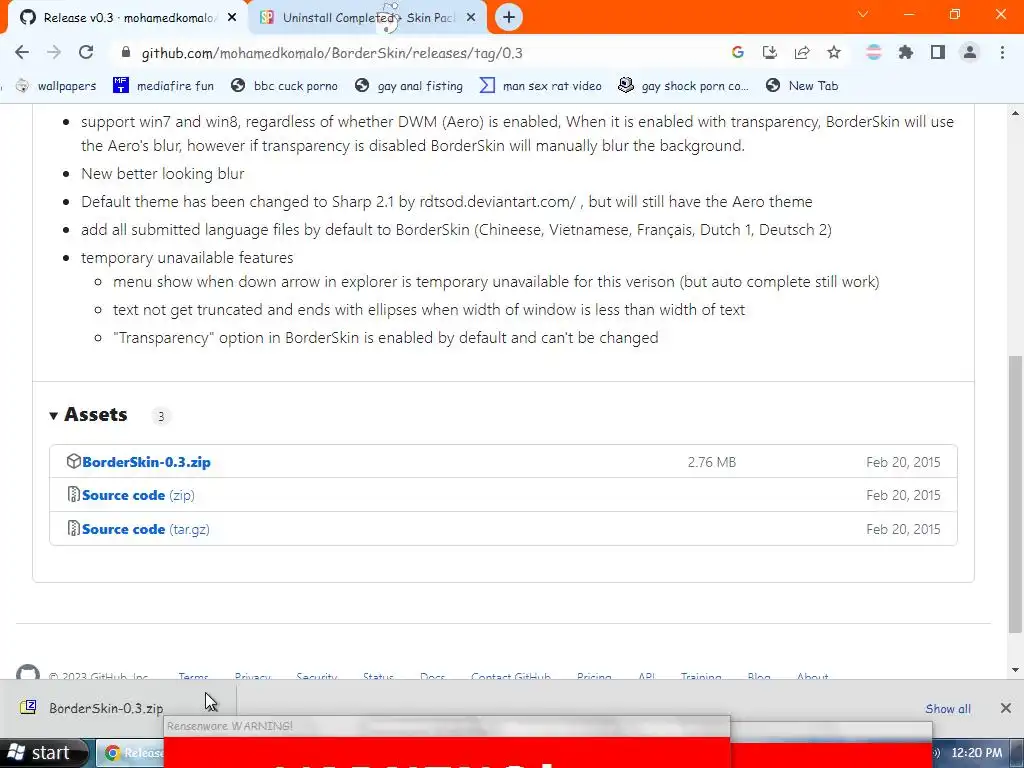This screenshot has width=1024, height=768.
Task: Switch to the Release v0.3 tab
Action: click(127, 18)
